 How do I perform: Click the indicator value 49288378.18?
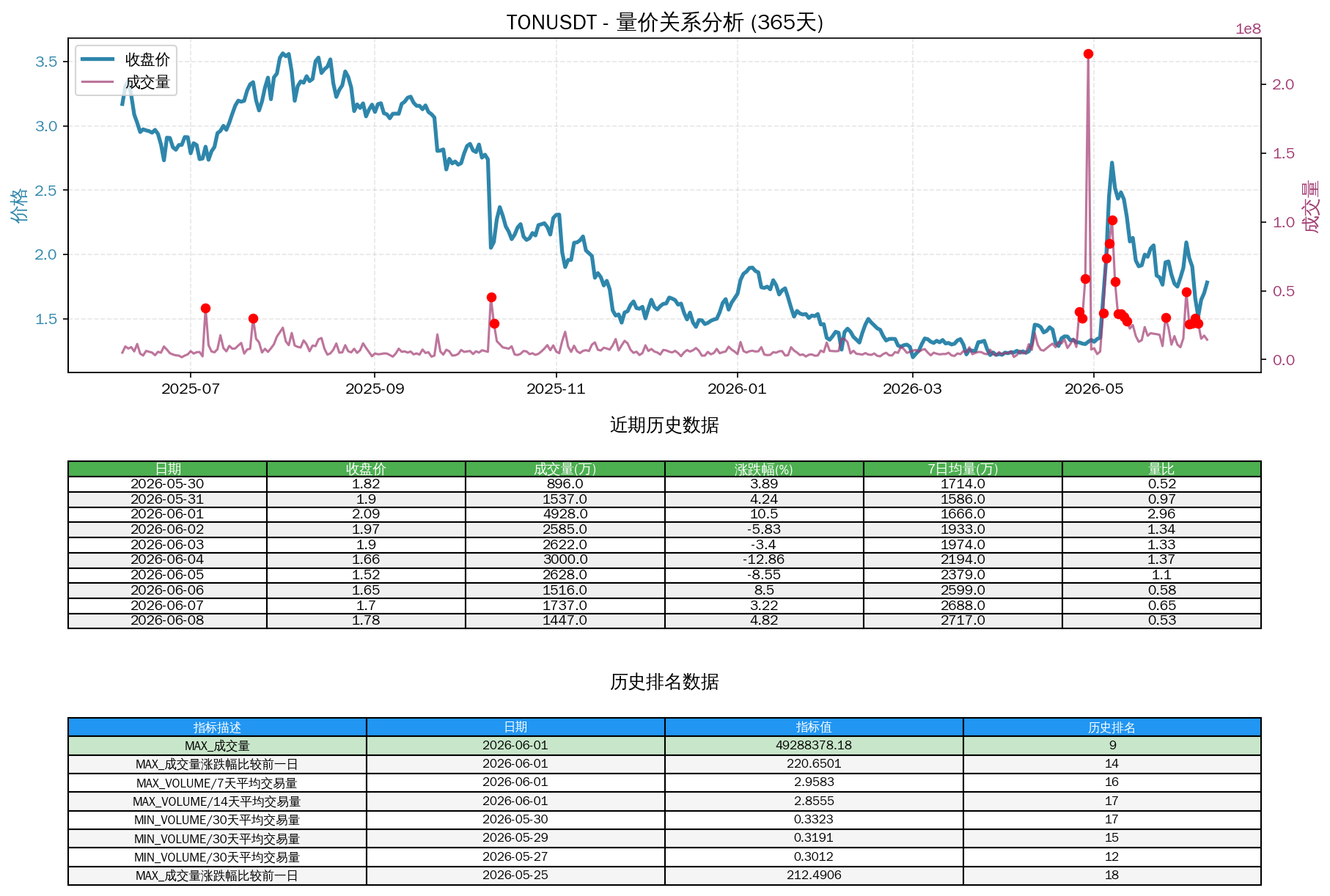click(814, 746)
